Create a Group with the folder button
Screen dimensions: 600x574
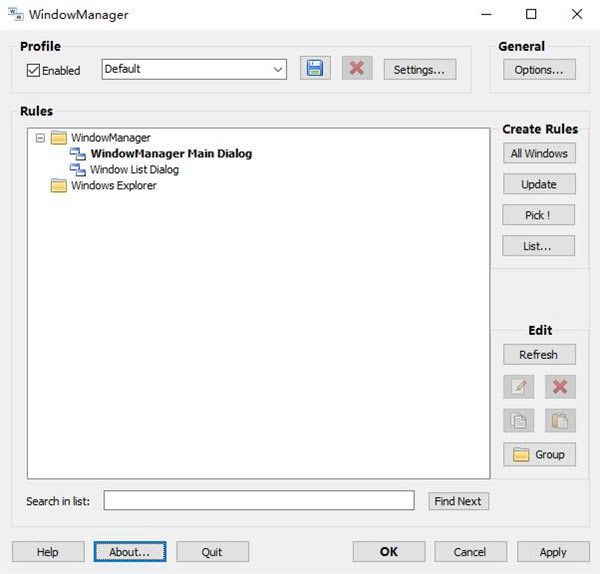tap(539, 455)
